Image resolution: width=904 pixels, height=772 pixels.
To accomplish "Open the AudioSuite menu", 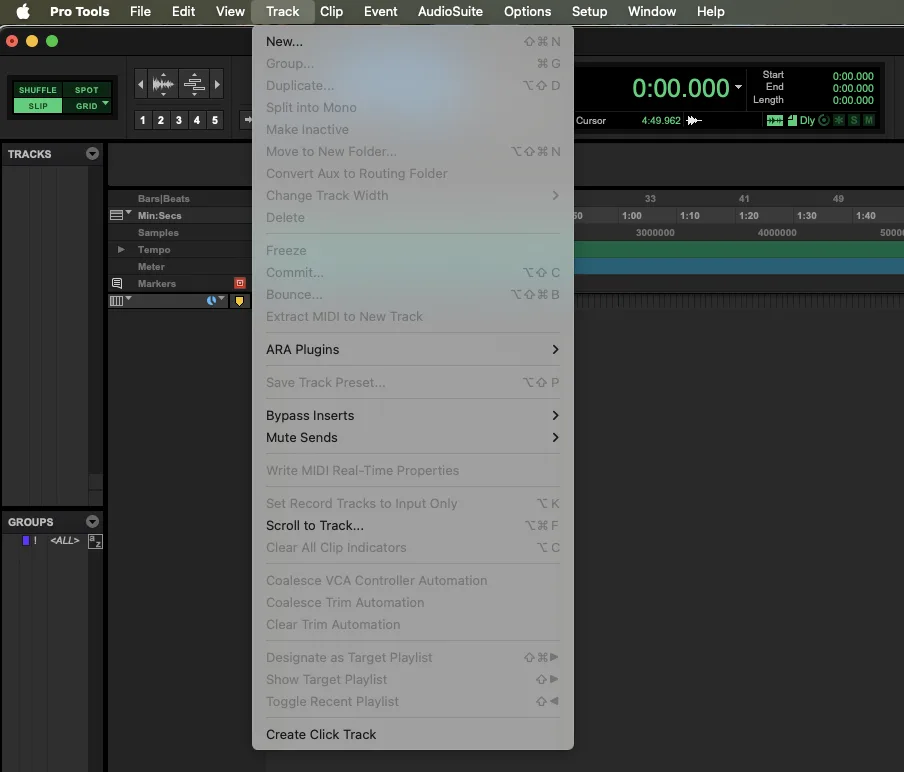I will tap(450, 12).
